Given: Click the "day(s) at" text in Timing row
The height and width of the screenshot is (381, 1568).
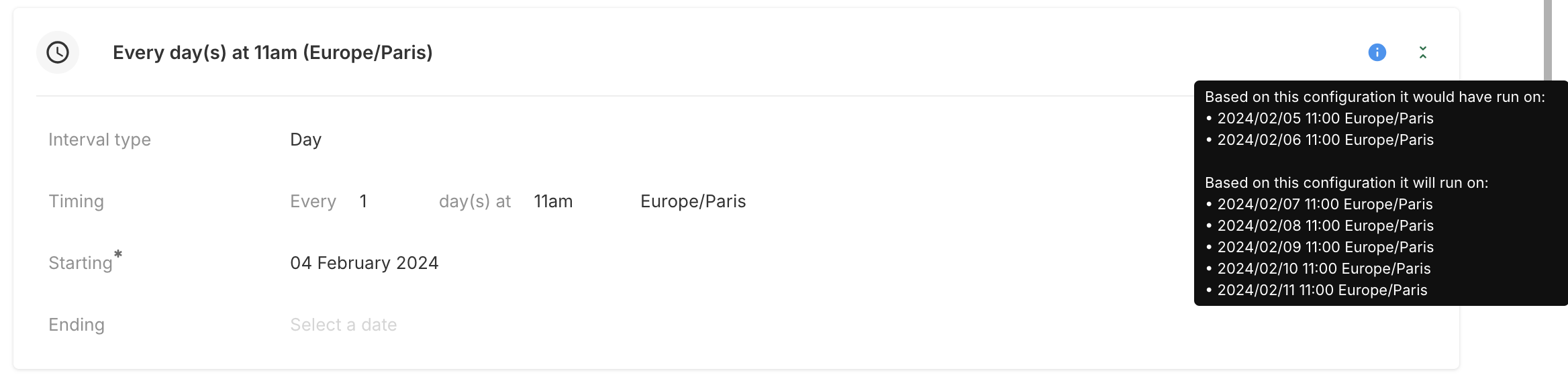Looking at the screenshot, I should [475, 201].
